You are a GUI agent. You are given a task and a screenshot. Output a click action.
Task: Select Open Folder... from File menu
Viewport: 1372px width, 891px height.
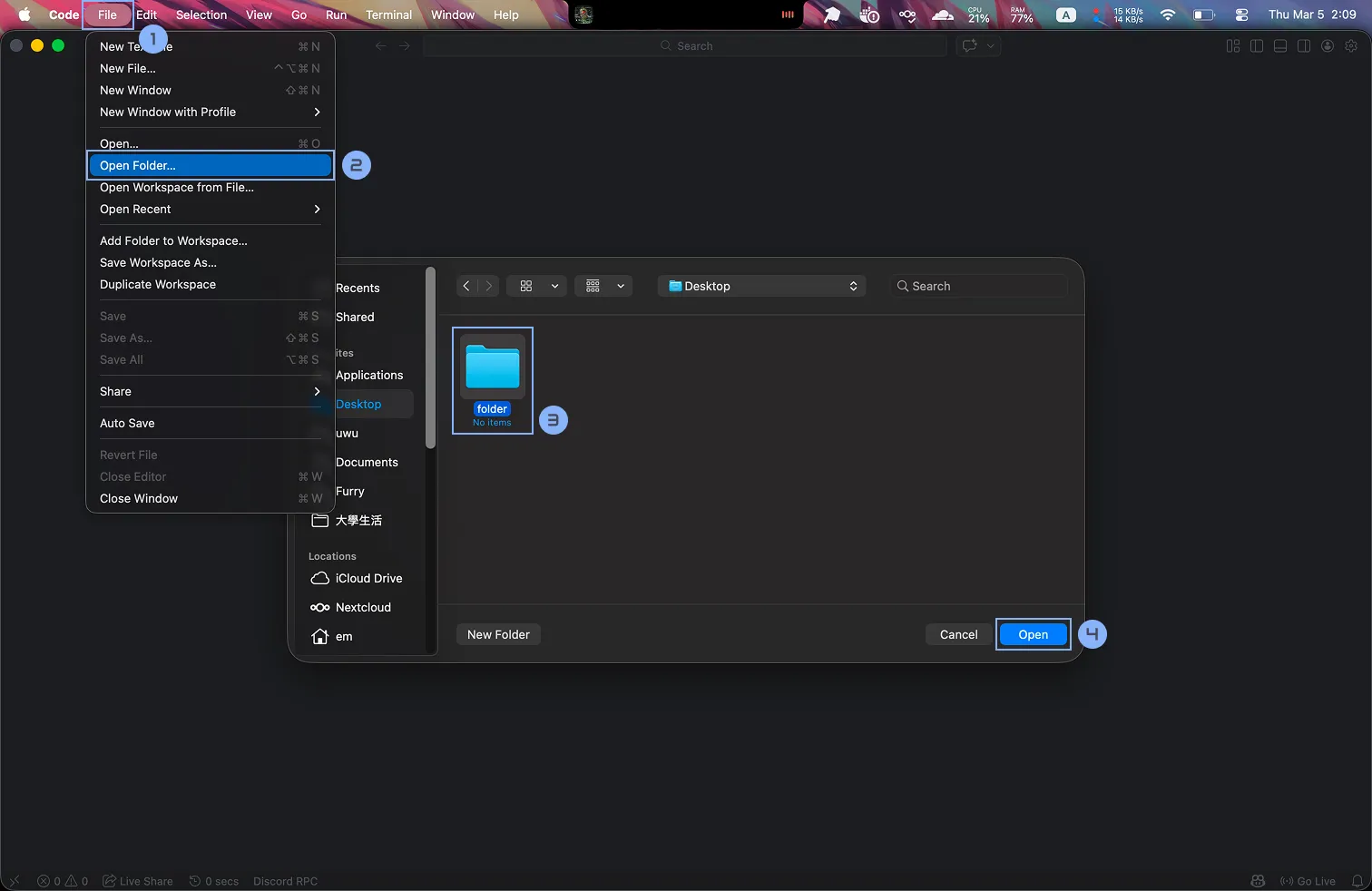(x=210, y=165)
